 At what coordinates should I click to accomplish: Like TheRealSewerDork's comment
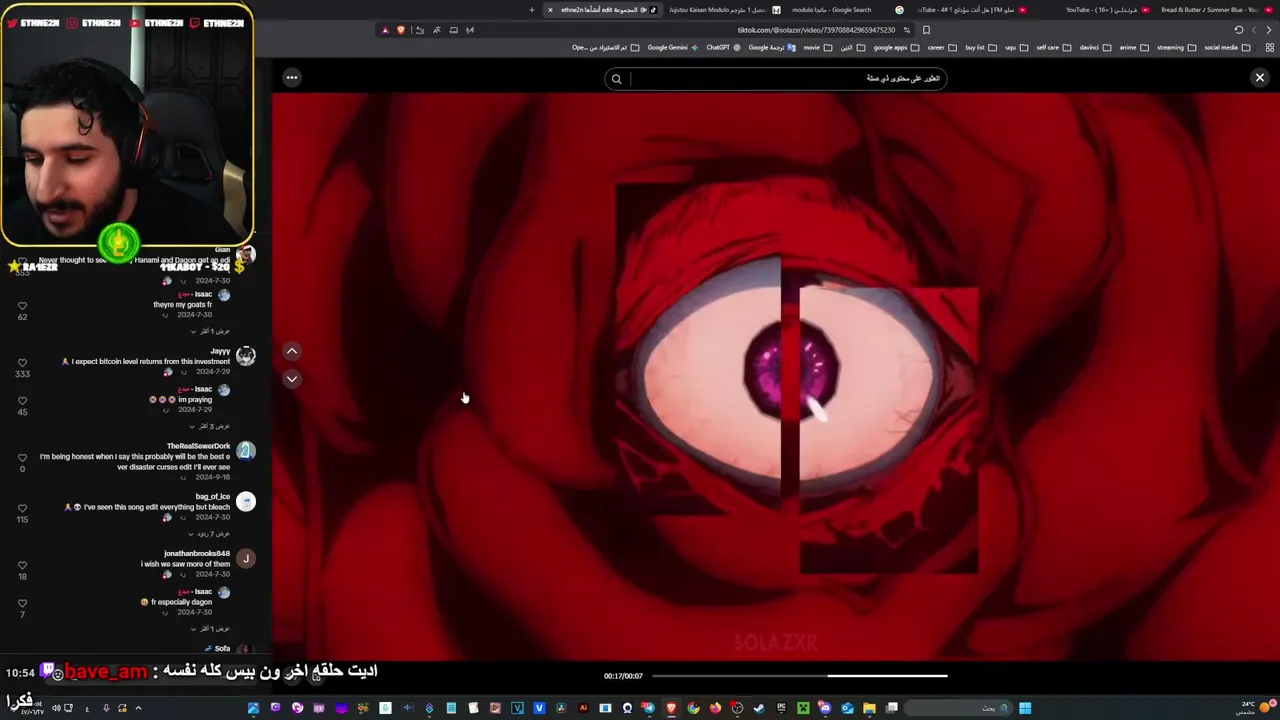click(x=22, y=458)
